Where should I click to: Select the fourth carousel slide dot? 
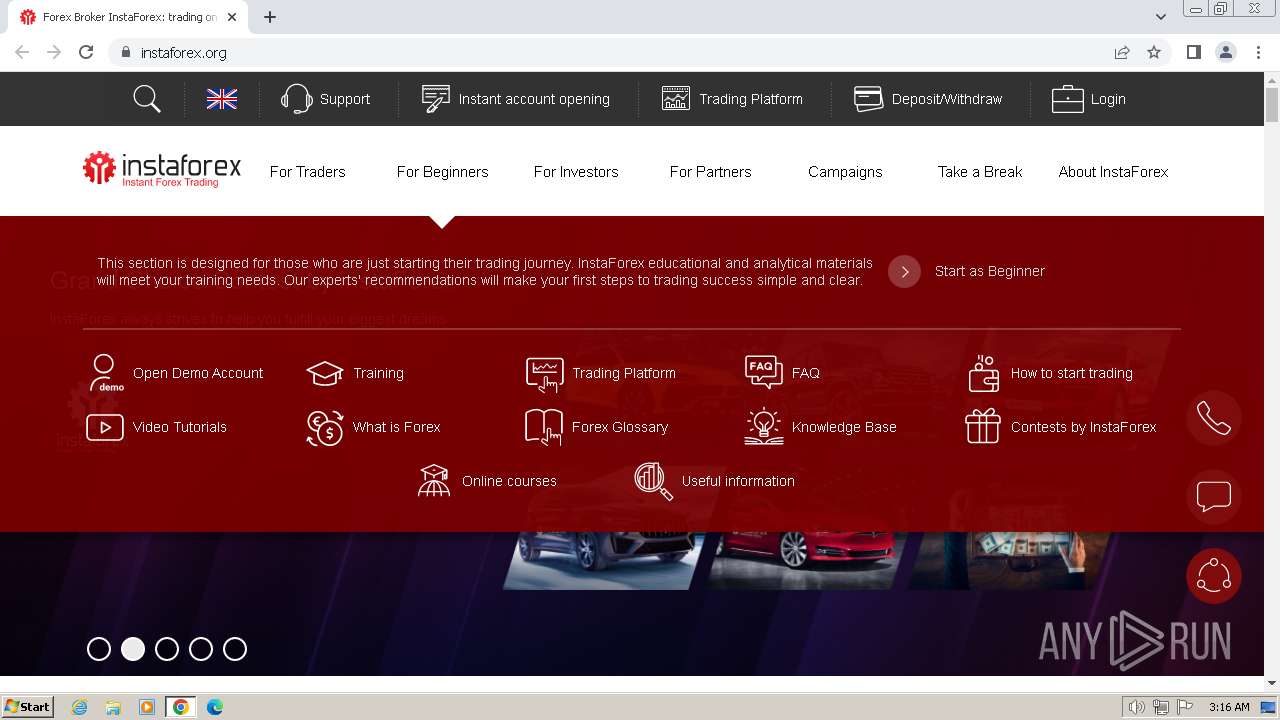pos(201,649)
